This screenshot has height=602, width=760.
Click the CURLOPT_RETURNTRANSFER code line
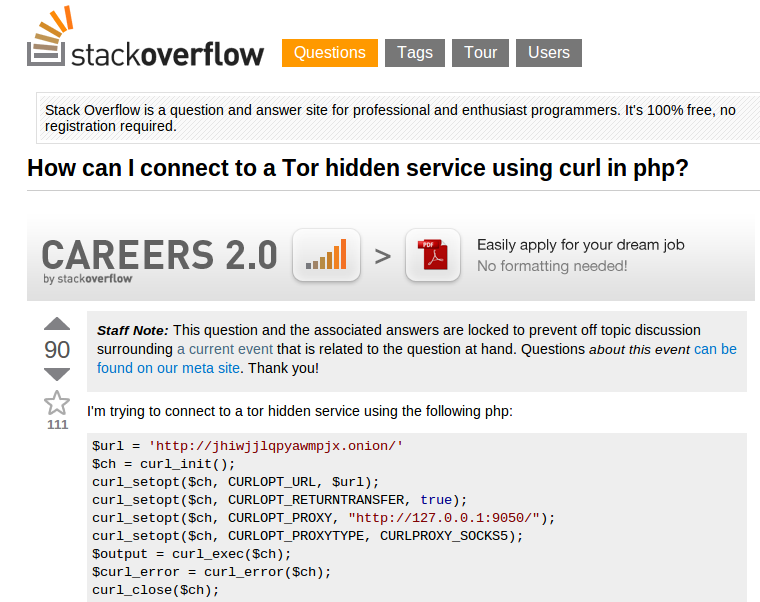[280, 500]
